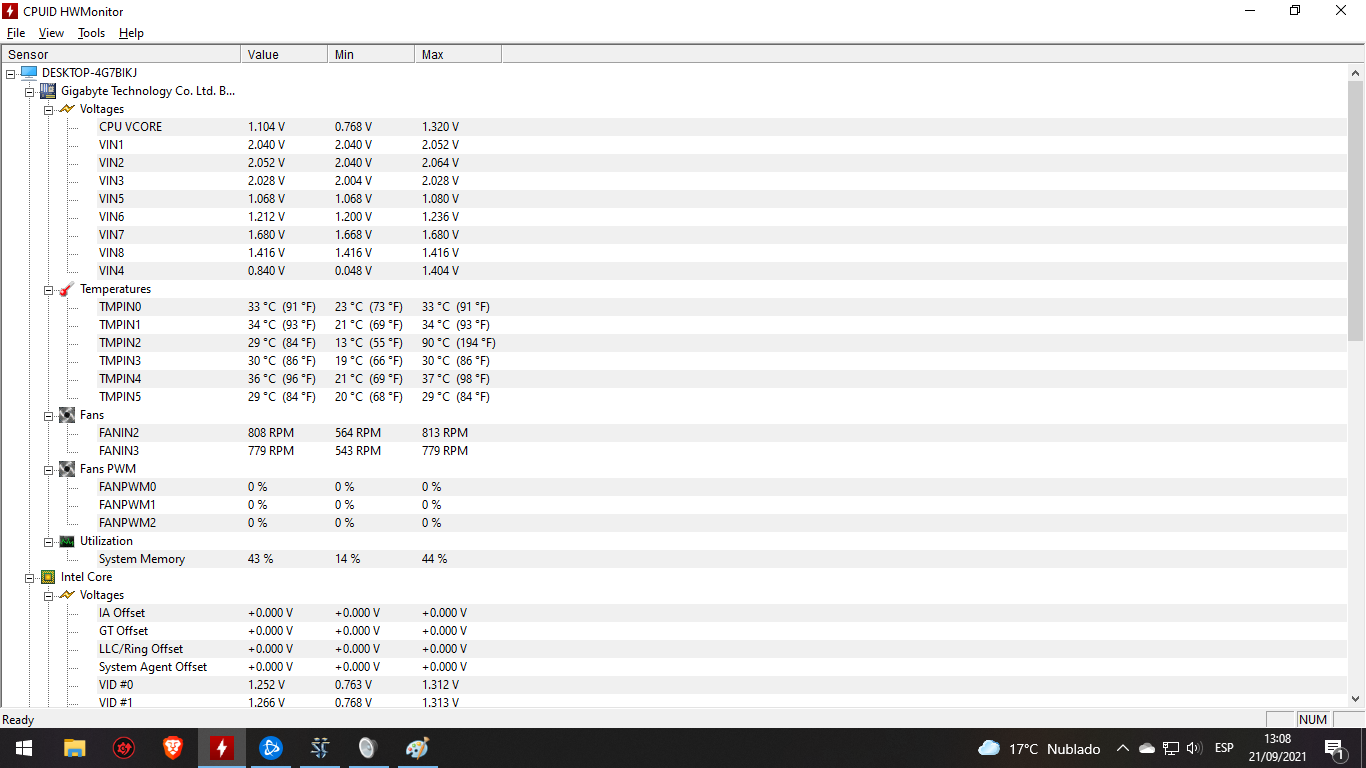The image size is (1366, 768).
Task: Click the voltage icon under Intel Core
Action: pyautogui.click(x=67, y=595)
